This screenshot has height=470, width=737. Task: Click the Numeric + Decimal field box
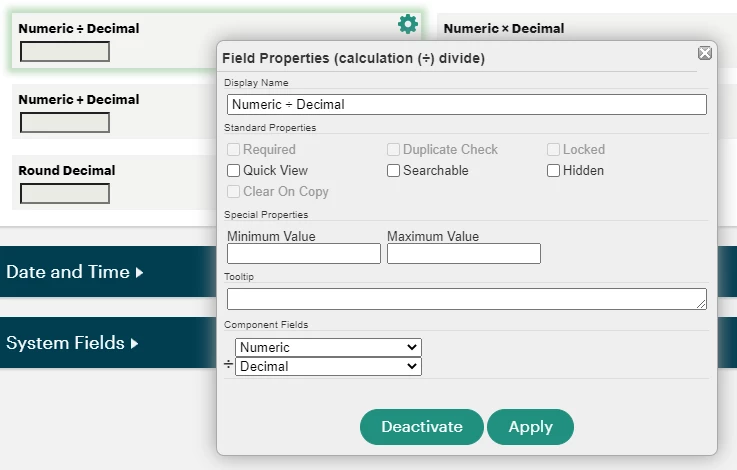coord(65,123)
